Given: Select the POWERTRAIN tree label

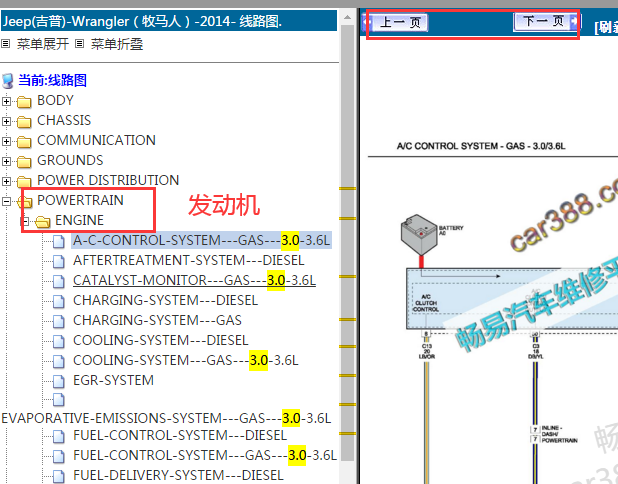Looking at the screenshot, I should 80,200.
